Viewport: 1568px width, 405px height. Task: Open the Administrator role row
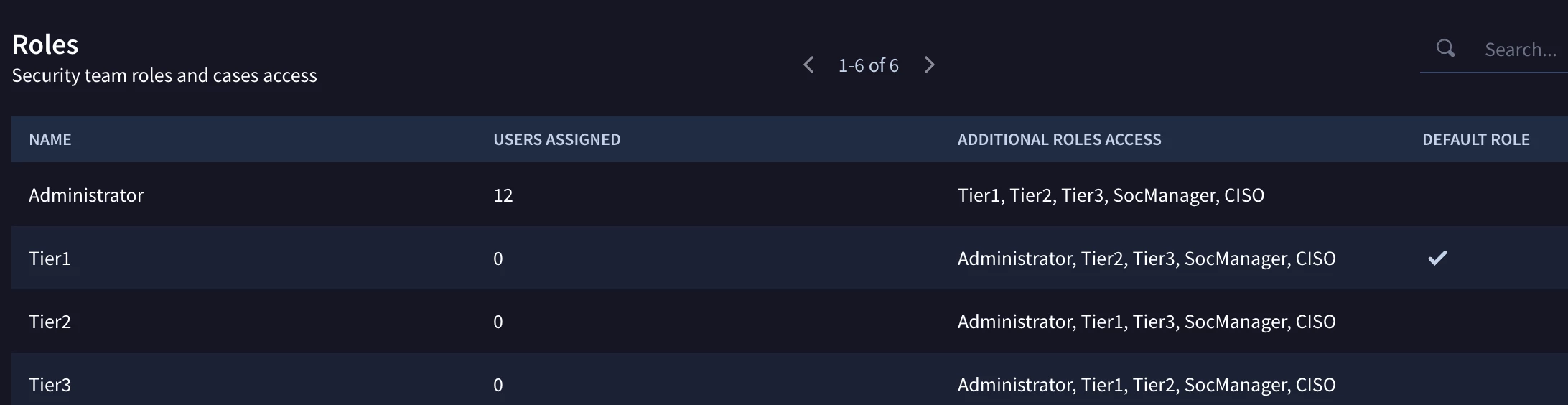pyautogui.click(x=790, y=195)
